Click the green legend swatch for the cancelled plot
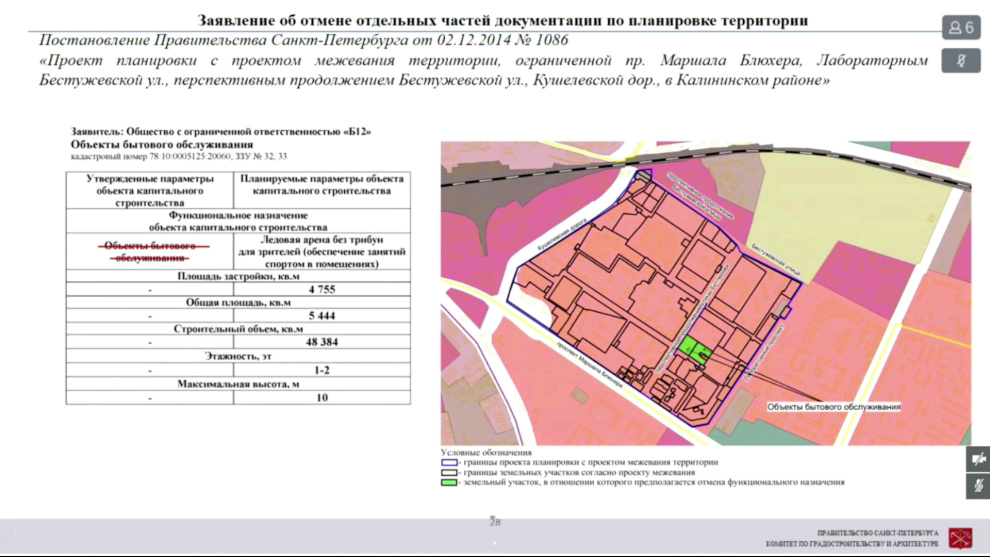Image resolution: width=990 pixels, height=557 pixels. point(449,482)
